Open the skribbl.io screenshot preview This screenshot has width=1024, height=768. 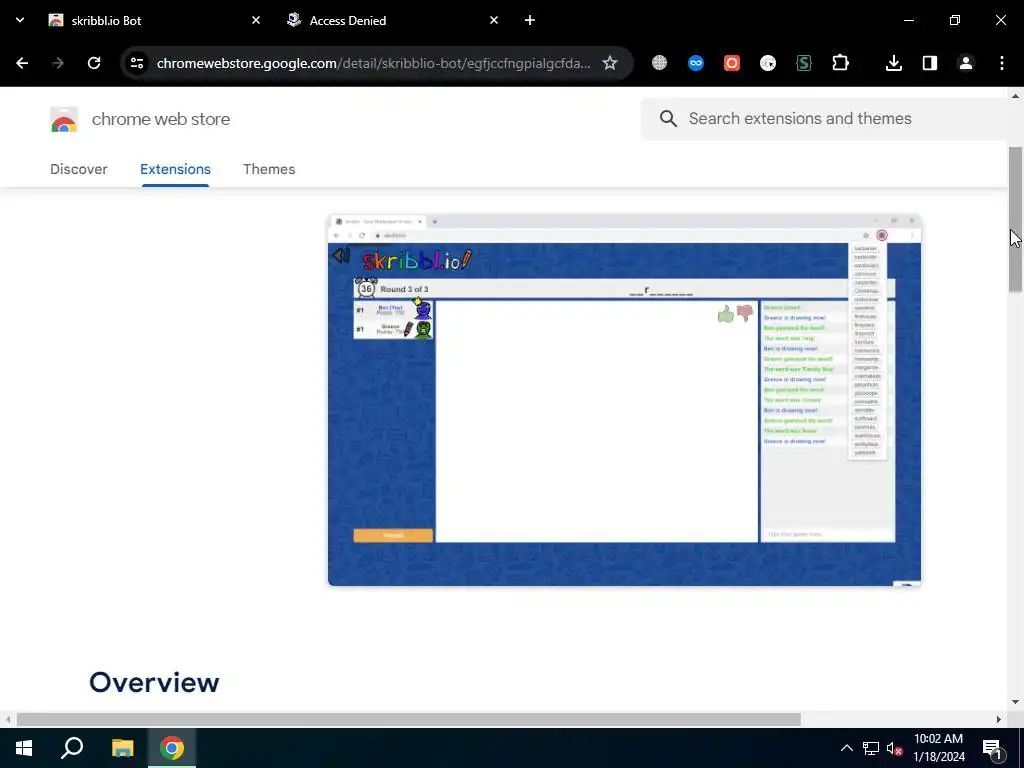click(624, 400)
